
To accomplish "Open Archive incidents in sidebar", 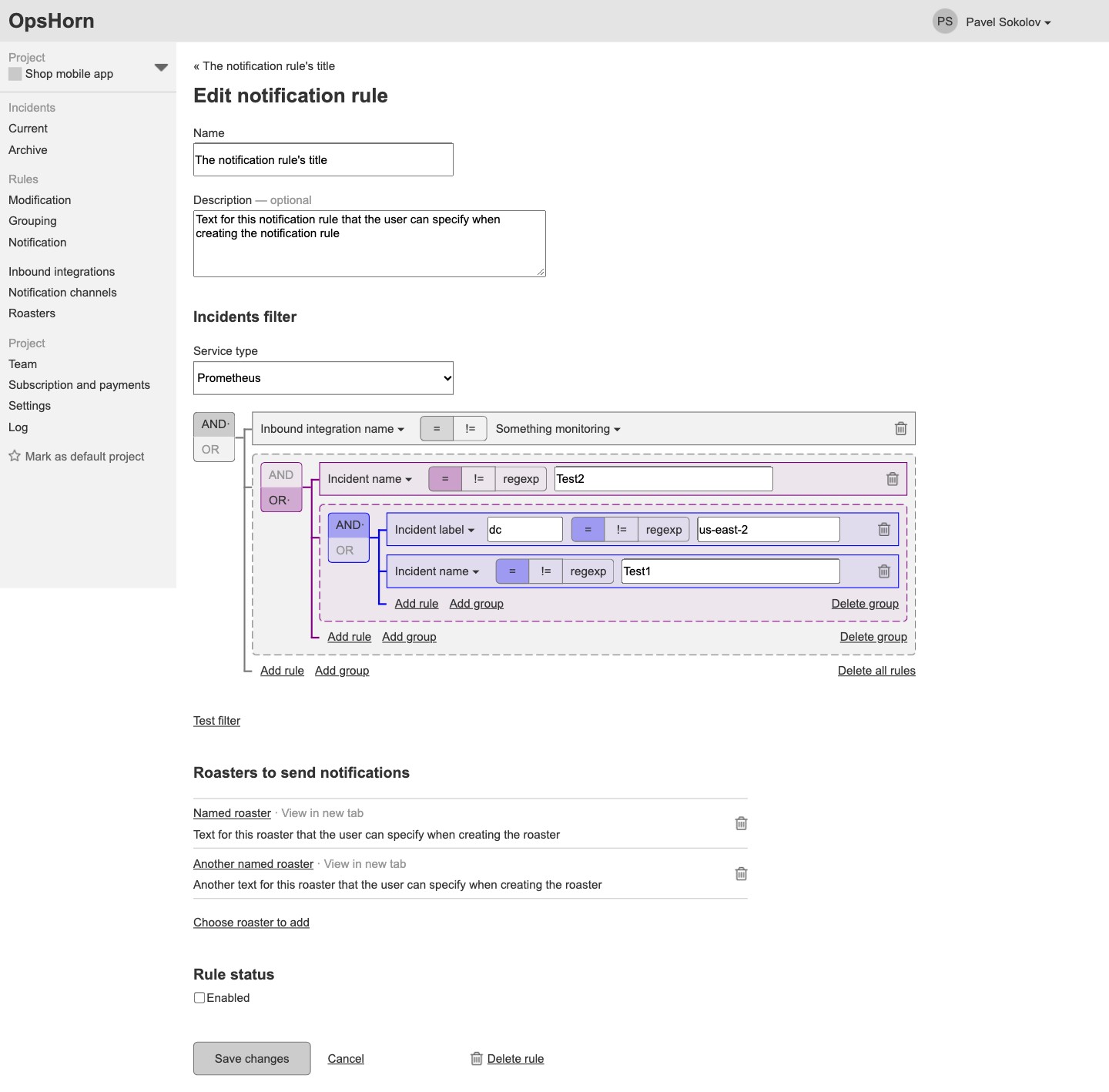I will [28, 150].
